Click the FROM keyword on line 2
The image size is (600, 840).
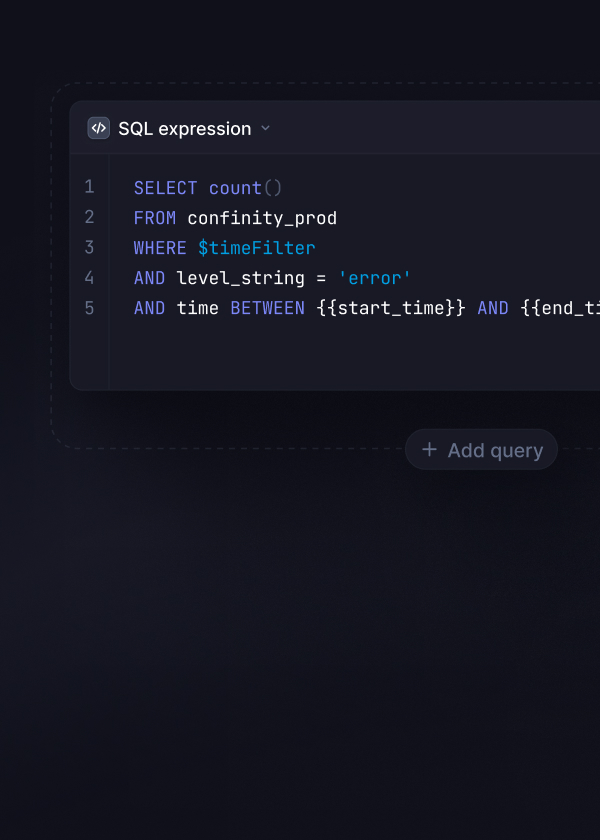(x=155, y=218)
